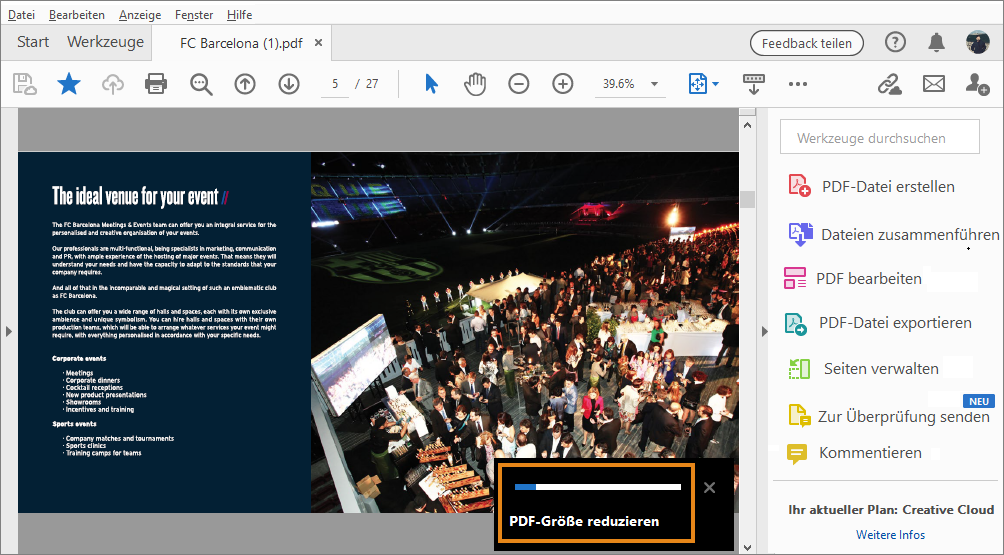Open the text search magnifier icon

tap(201, 84)
